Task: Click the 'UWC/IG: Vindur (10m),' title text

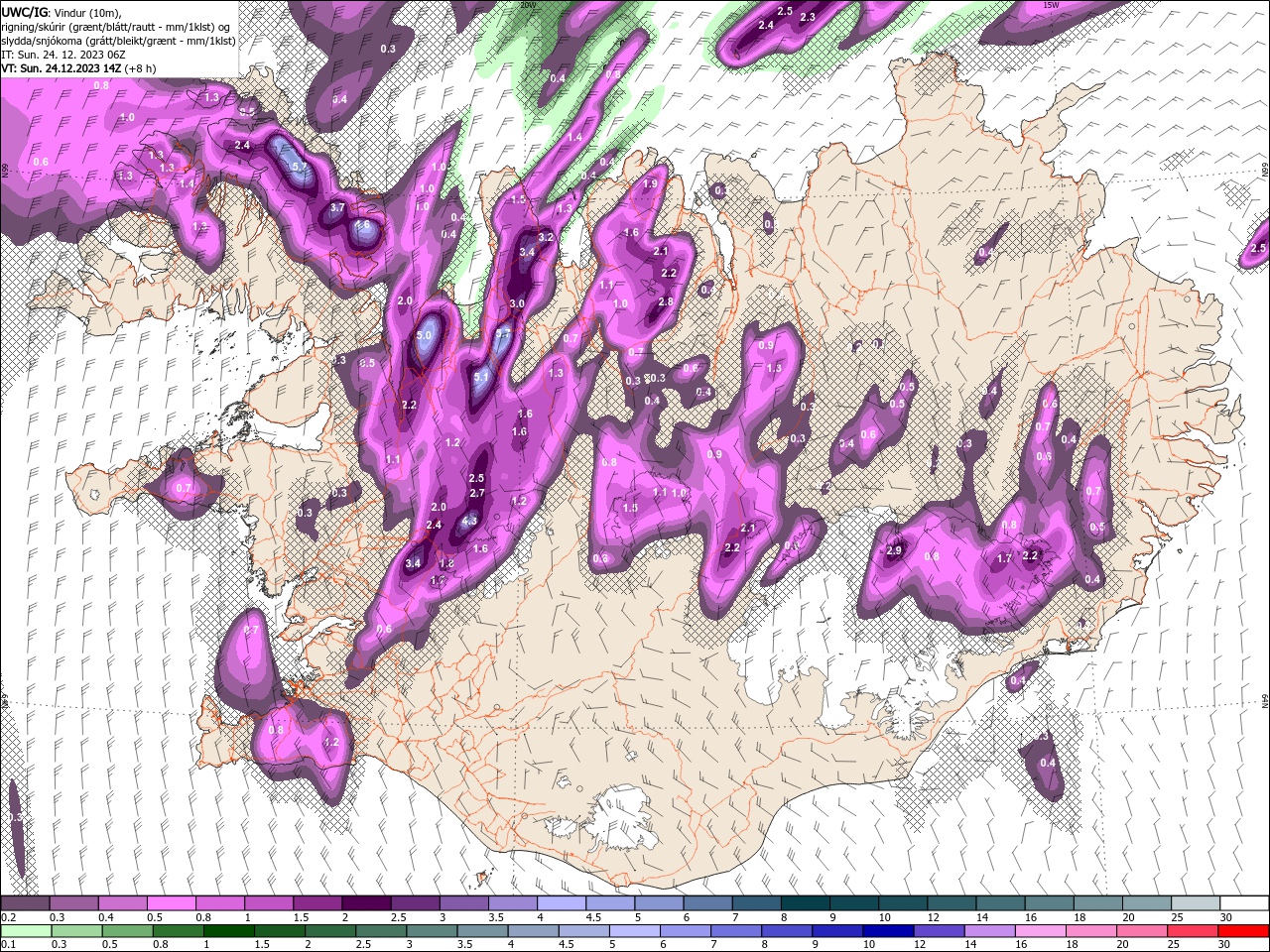Action: (x=62, y=12)
